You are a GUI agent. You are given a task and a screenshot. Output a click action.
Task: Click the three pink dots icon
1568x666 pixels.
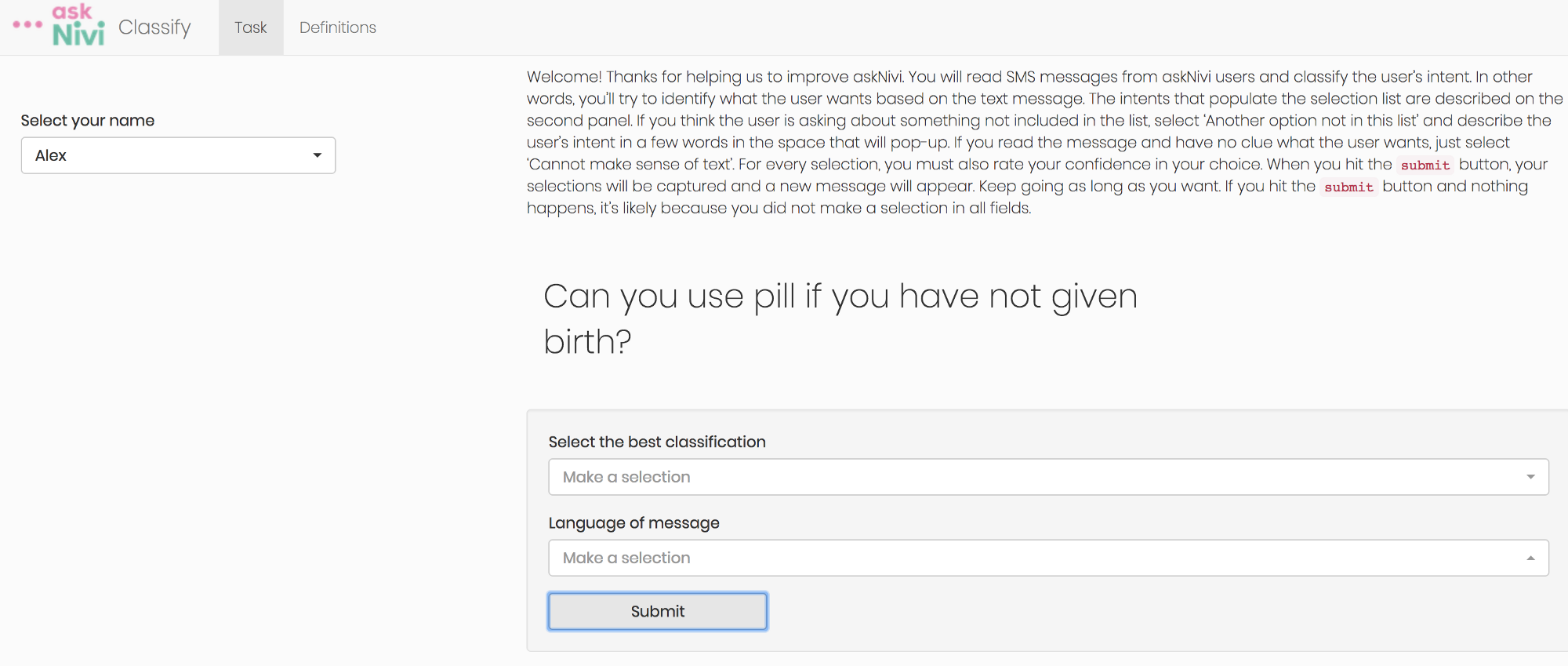point(27,24)
